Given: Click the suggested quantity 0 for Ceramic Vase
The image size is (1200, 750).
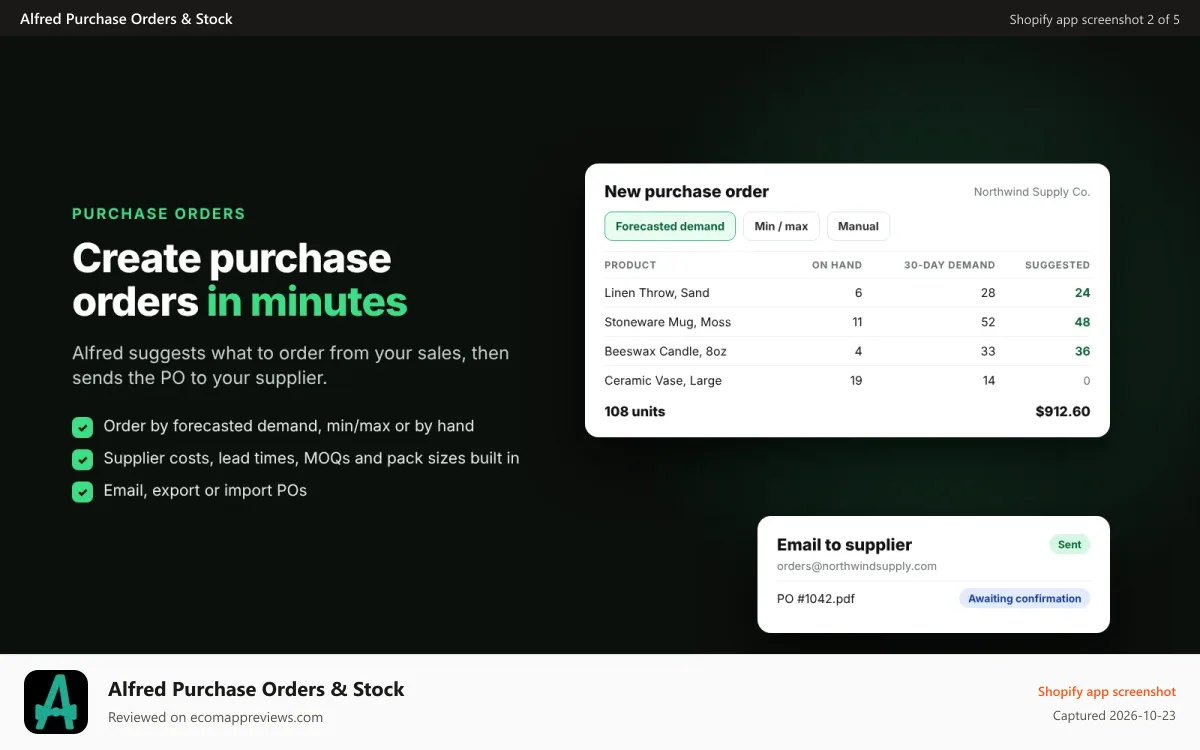Looking at the screenshot, I should pos(1086,380).
